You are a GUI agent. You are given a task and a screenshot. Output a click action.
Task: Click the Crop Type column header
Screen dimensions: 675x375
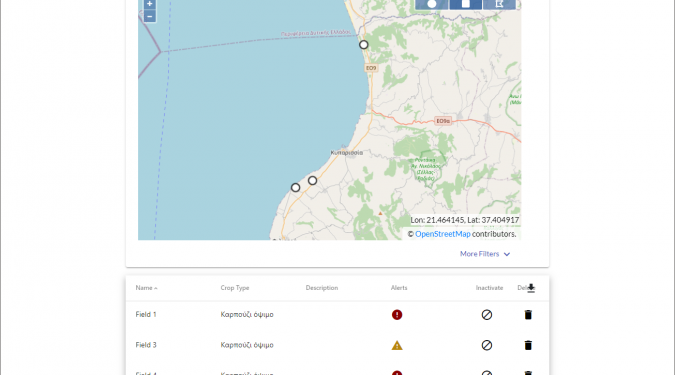pos(235,288)
